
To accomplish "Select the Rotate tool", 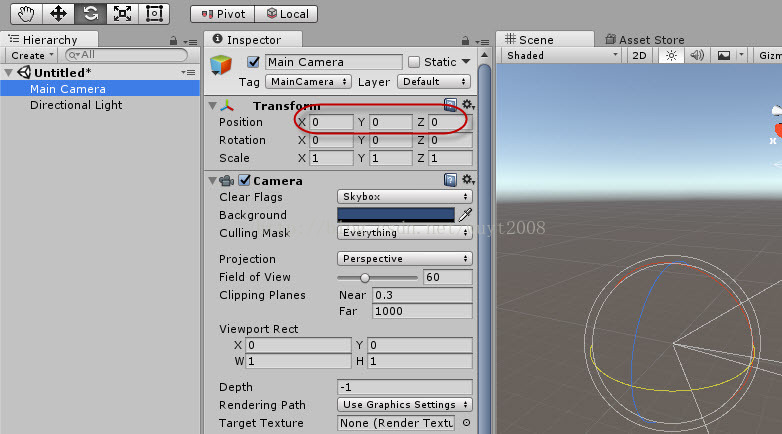I will (90, 13).
